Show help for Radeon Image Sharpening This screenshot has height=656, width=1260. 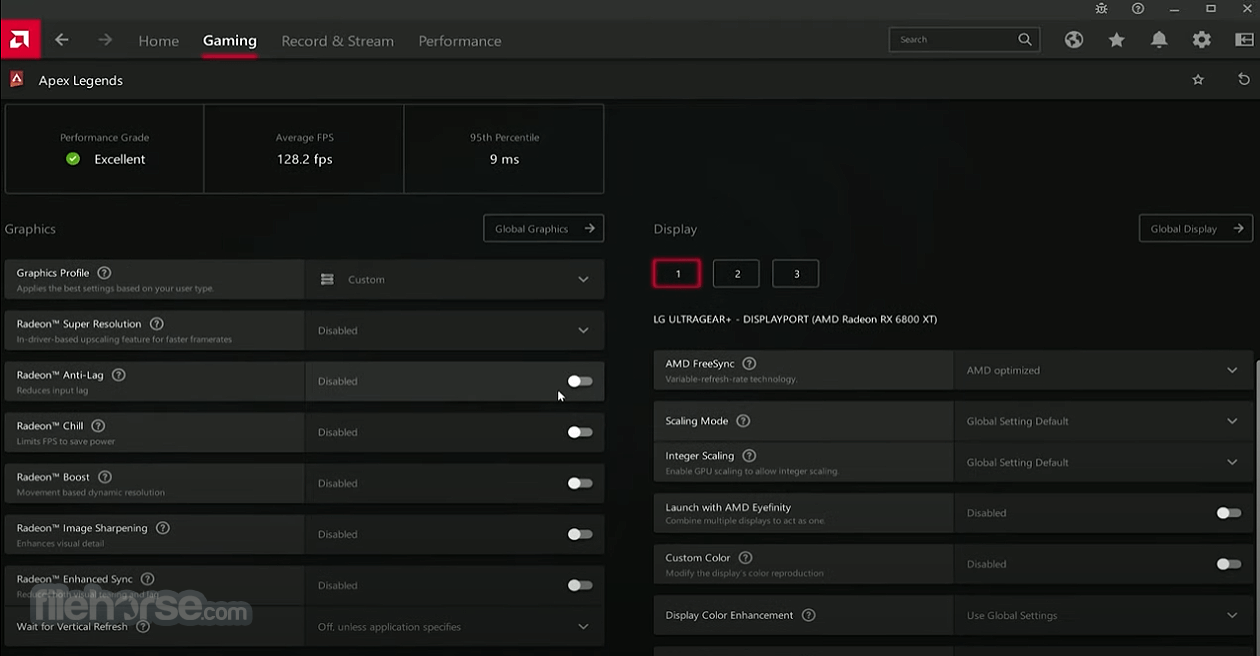pos(163,528)
